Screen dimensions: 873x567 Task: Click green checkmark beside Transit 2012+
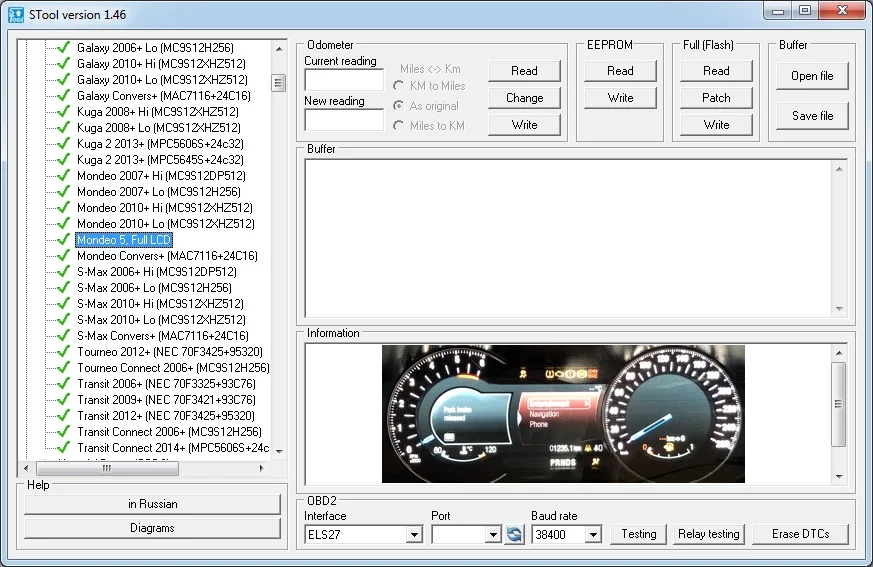(64, 416)
